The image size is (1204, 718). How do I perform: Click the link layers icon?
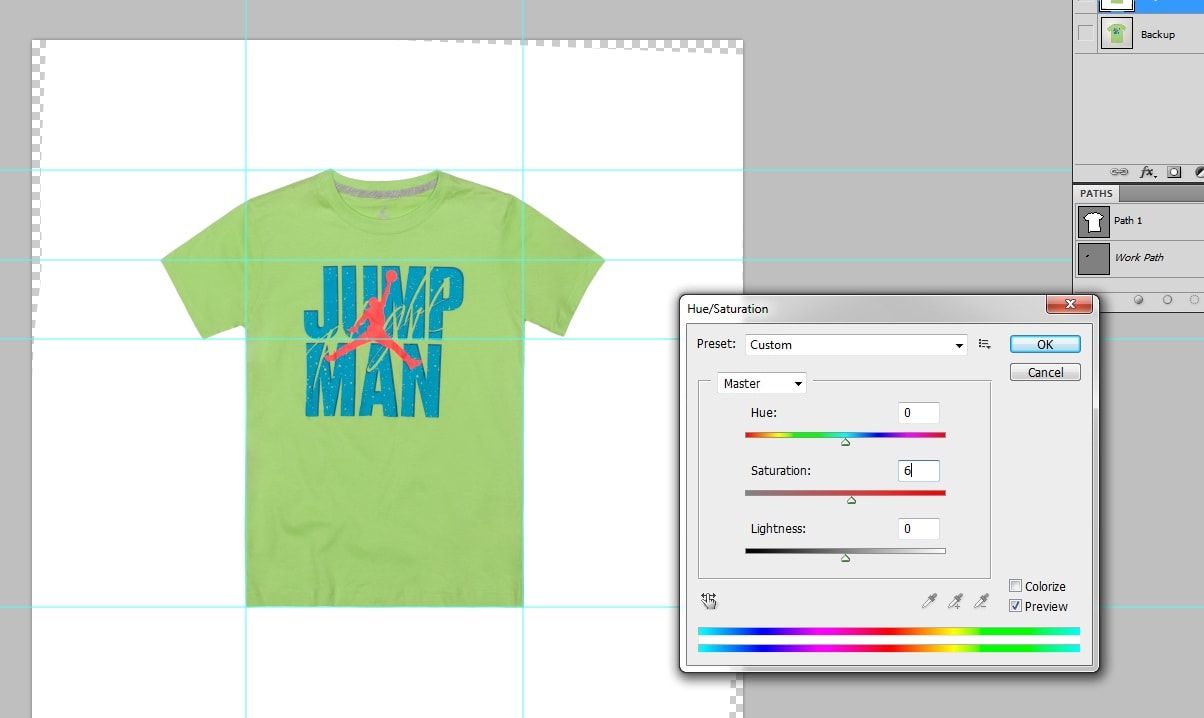[1119, 172]
